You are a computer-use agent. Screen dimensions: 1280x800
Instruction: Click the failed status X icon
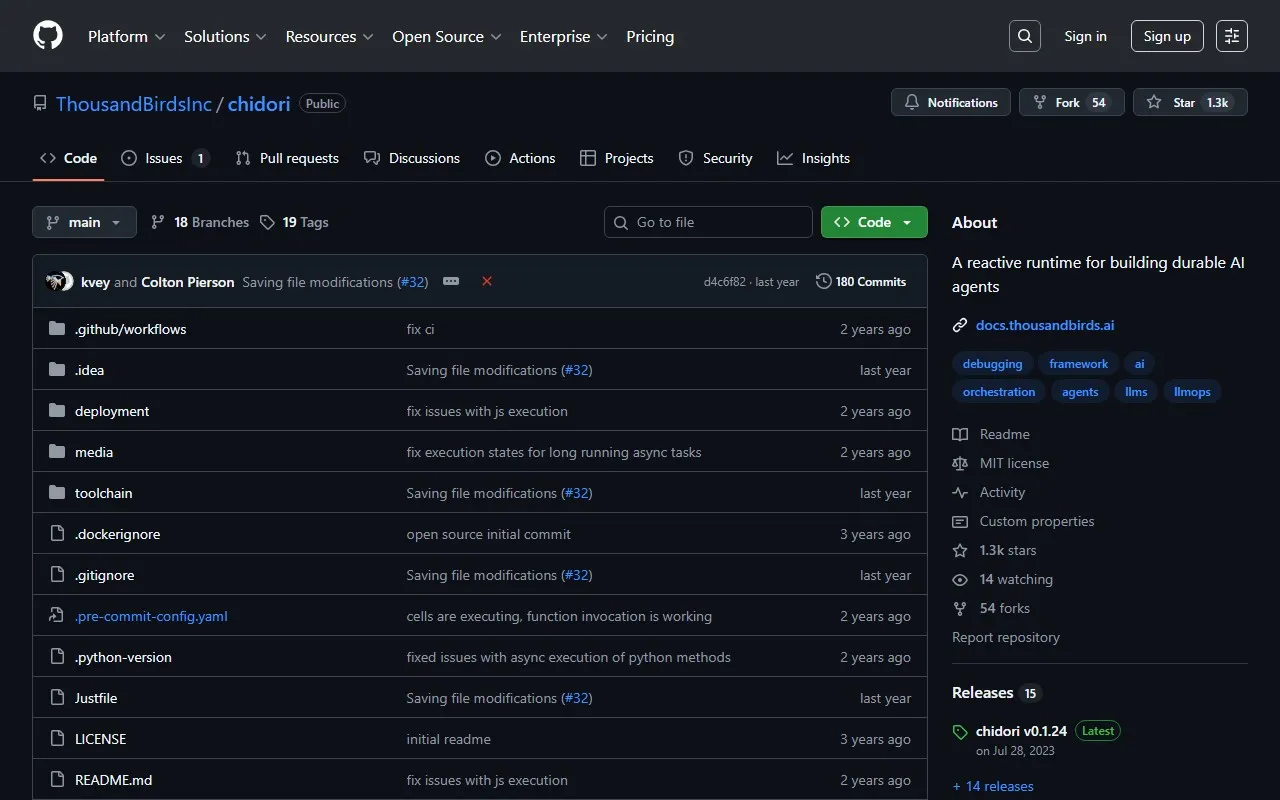point(487,282)
